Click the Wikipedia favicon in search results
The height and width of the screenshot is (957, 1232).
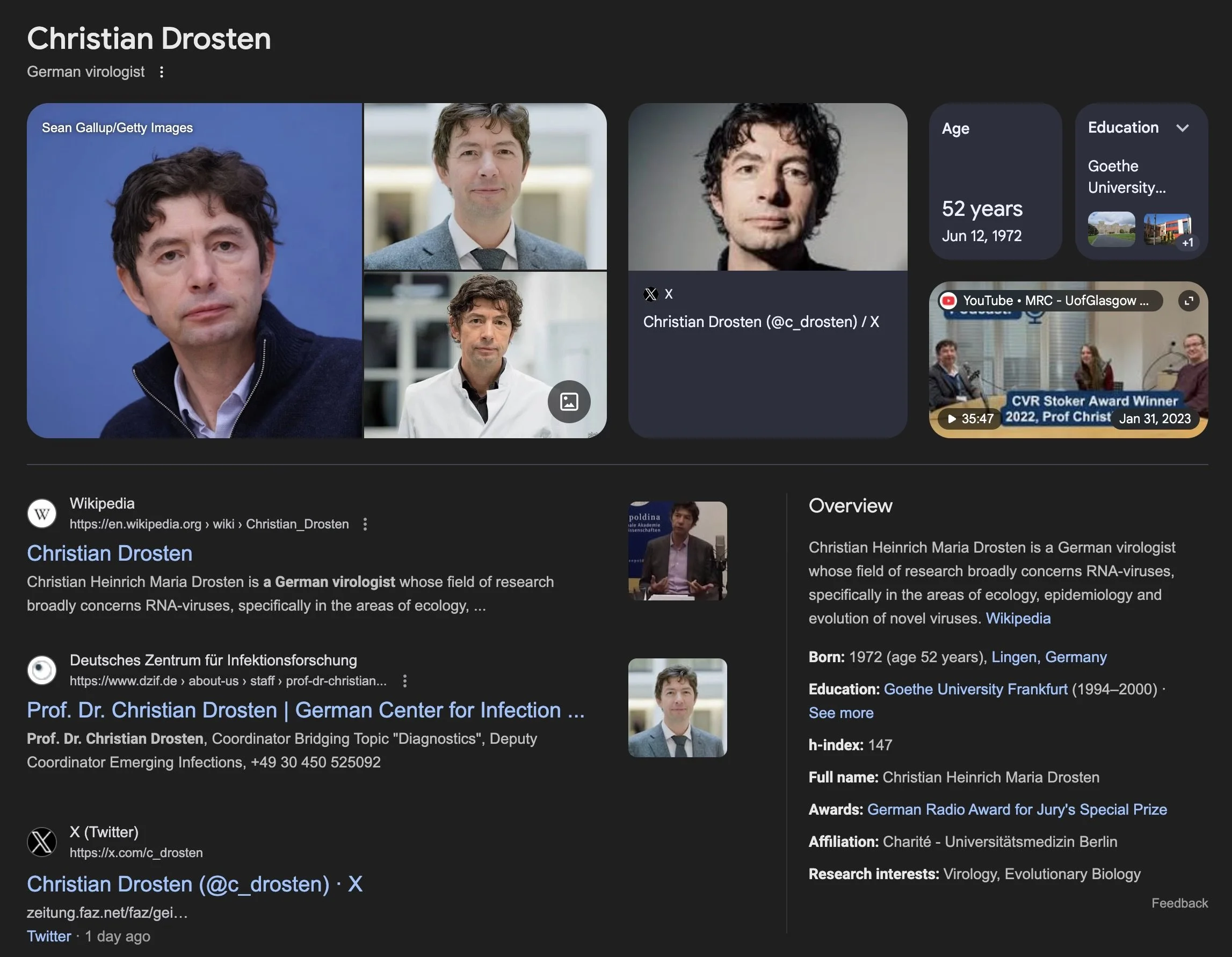pyautogui.click(x=42, y=514)
